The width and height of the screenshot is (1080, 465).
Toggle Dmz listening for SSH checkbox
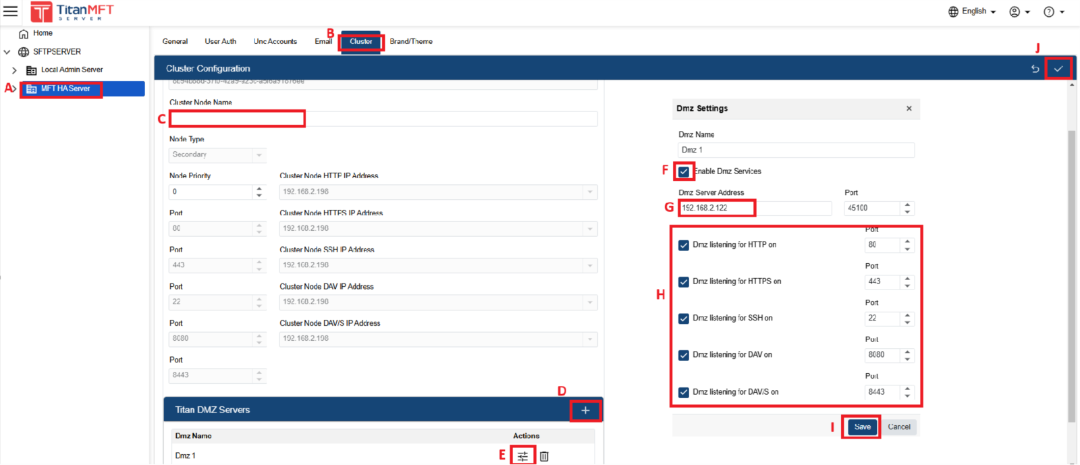point(684,318)
